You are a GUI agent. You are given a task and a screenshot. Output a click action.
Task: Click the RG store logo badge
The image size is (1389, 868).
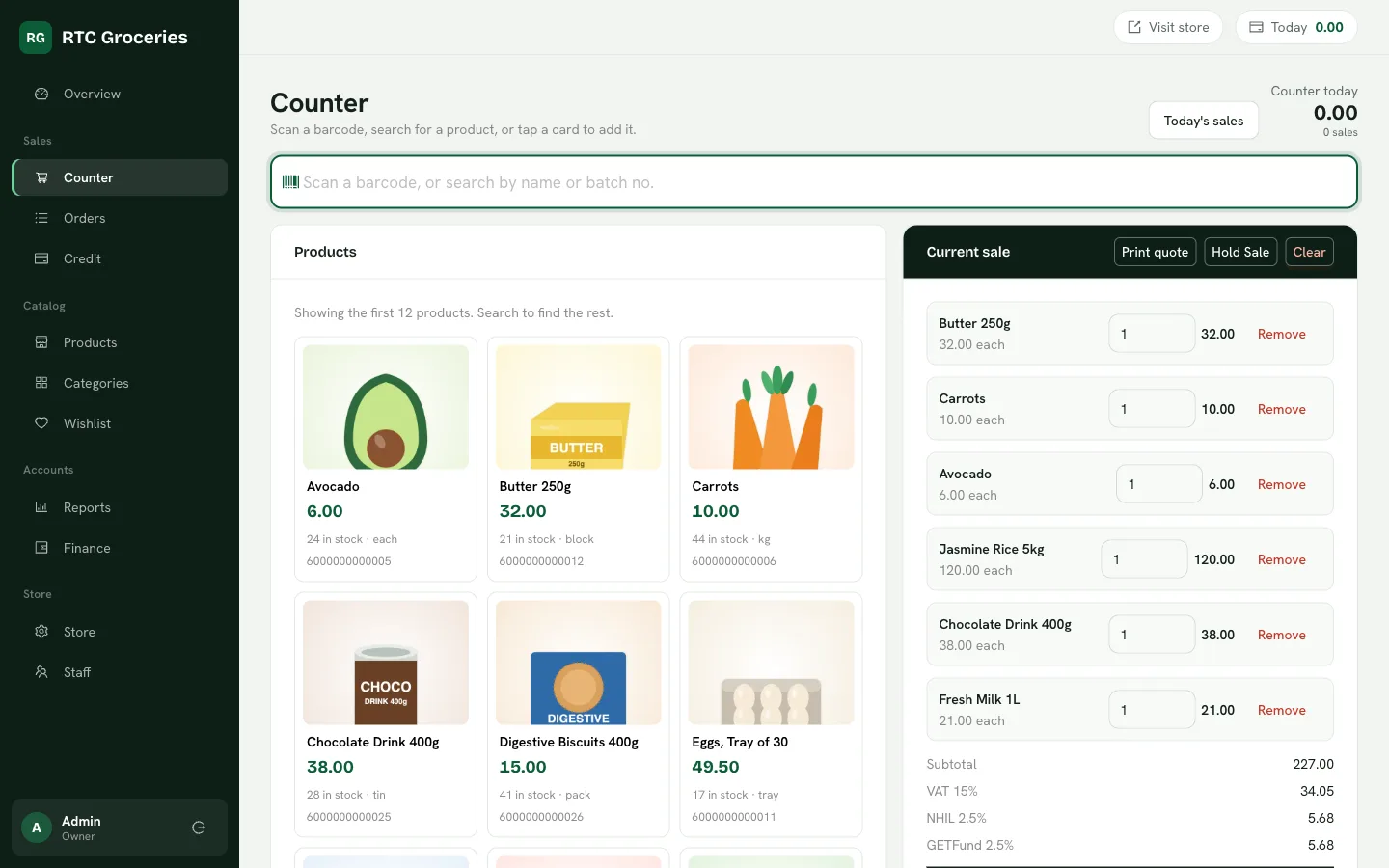[36, 38]
